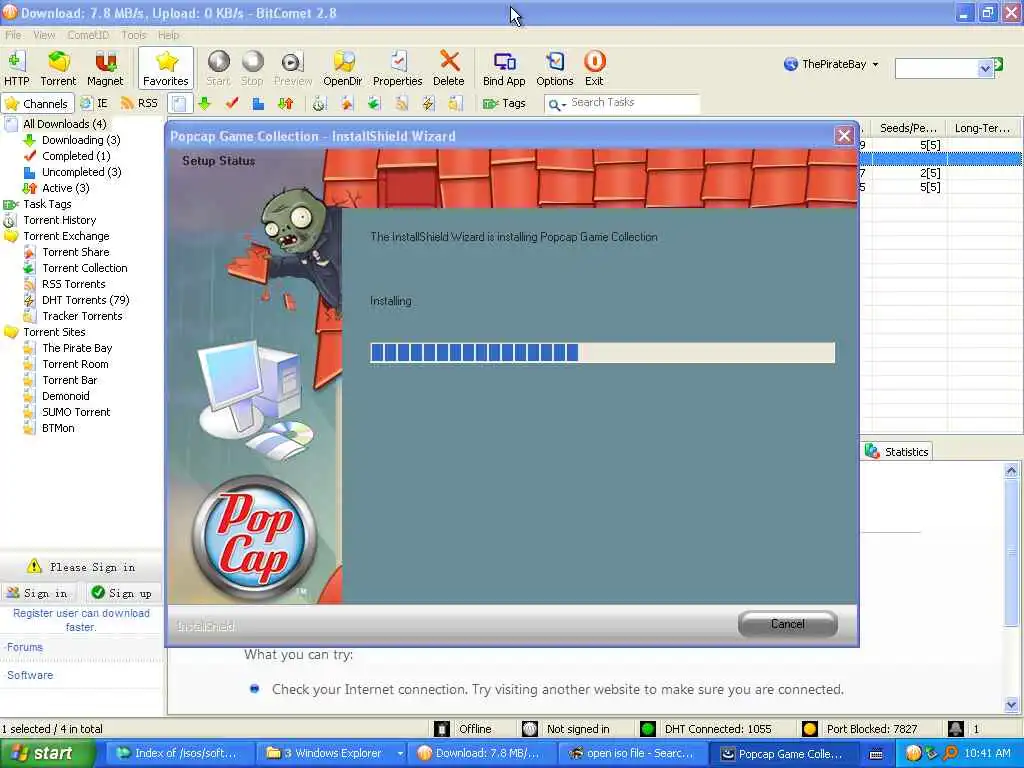The width and height of the screenshot is (1024, 768).
Task: Expand Torrent Exchange folder
Action: coord(66,236)
